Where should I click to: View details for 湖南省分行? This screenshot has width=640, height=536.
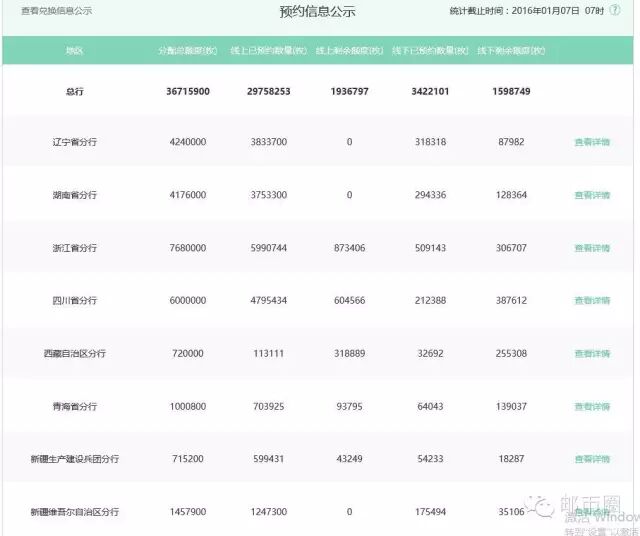(x=592, y=195)
